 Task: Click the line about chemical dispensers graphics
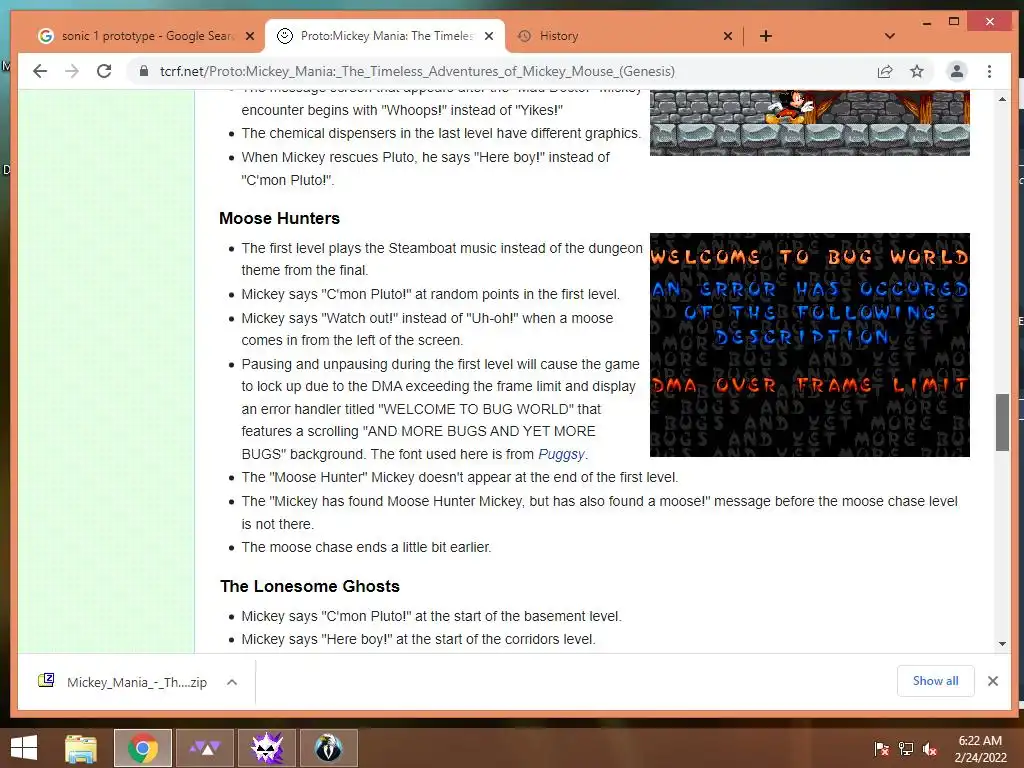441,133
